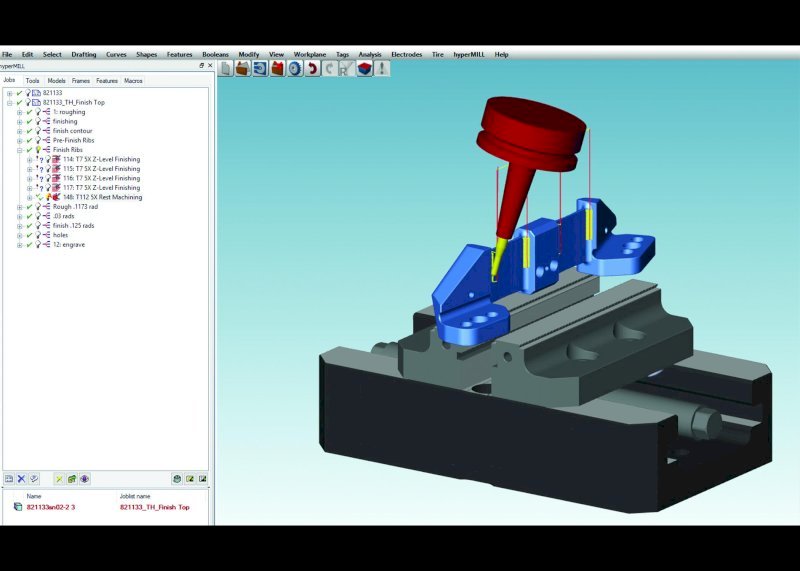Click the blue gear wheel toolbar icon
This screenshot has height=571, width=800.
coord(295,68)
